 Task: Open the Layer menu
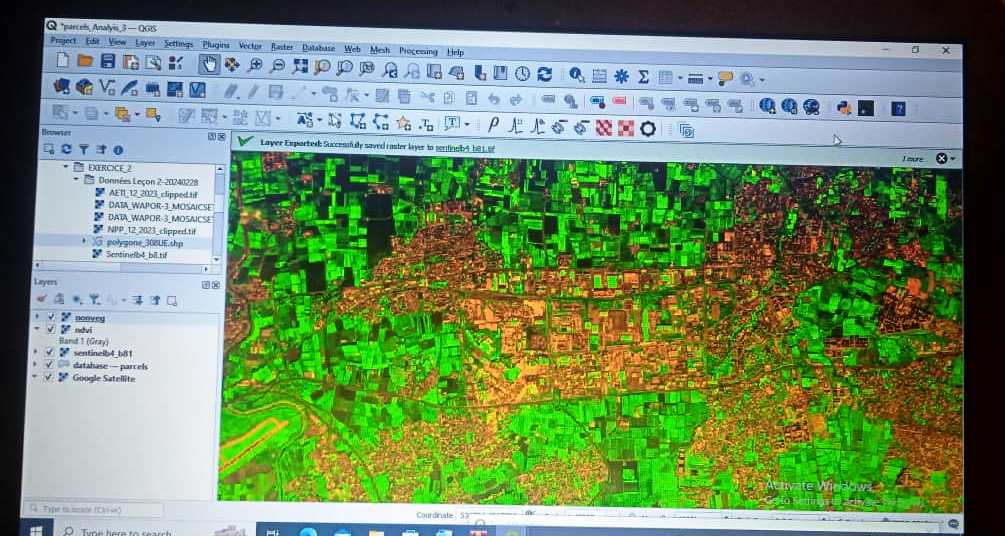(145, 43)
